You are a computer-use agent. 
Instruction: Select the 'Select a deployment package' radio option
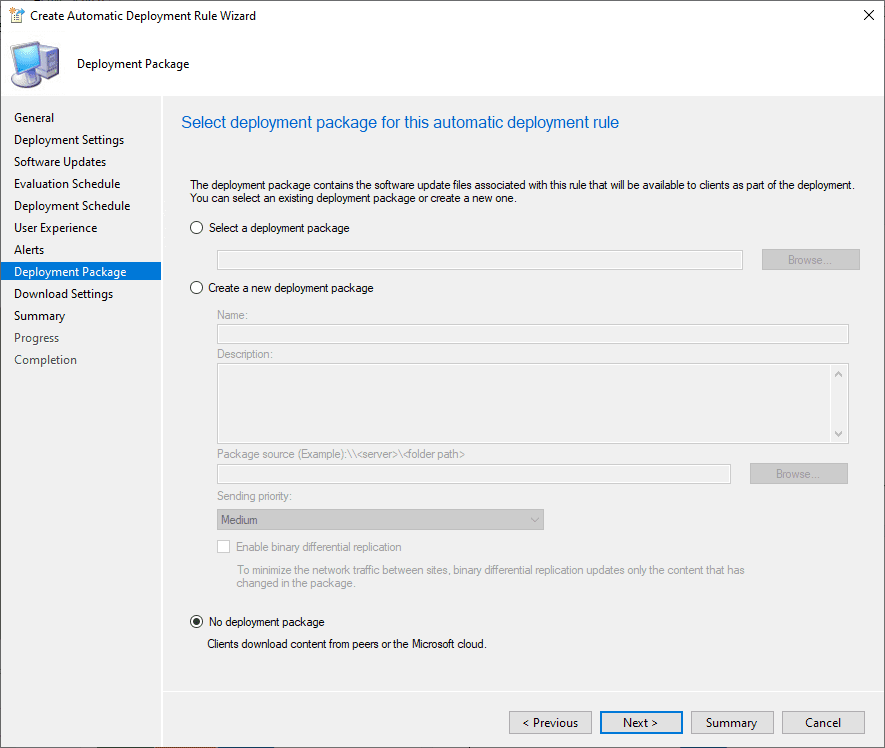[197, 228]
